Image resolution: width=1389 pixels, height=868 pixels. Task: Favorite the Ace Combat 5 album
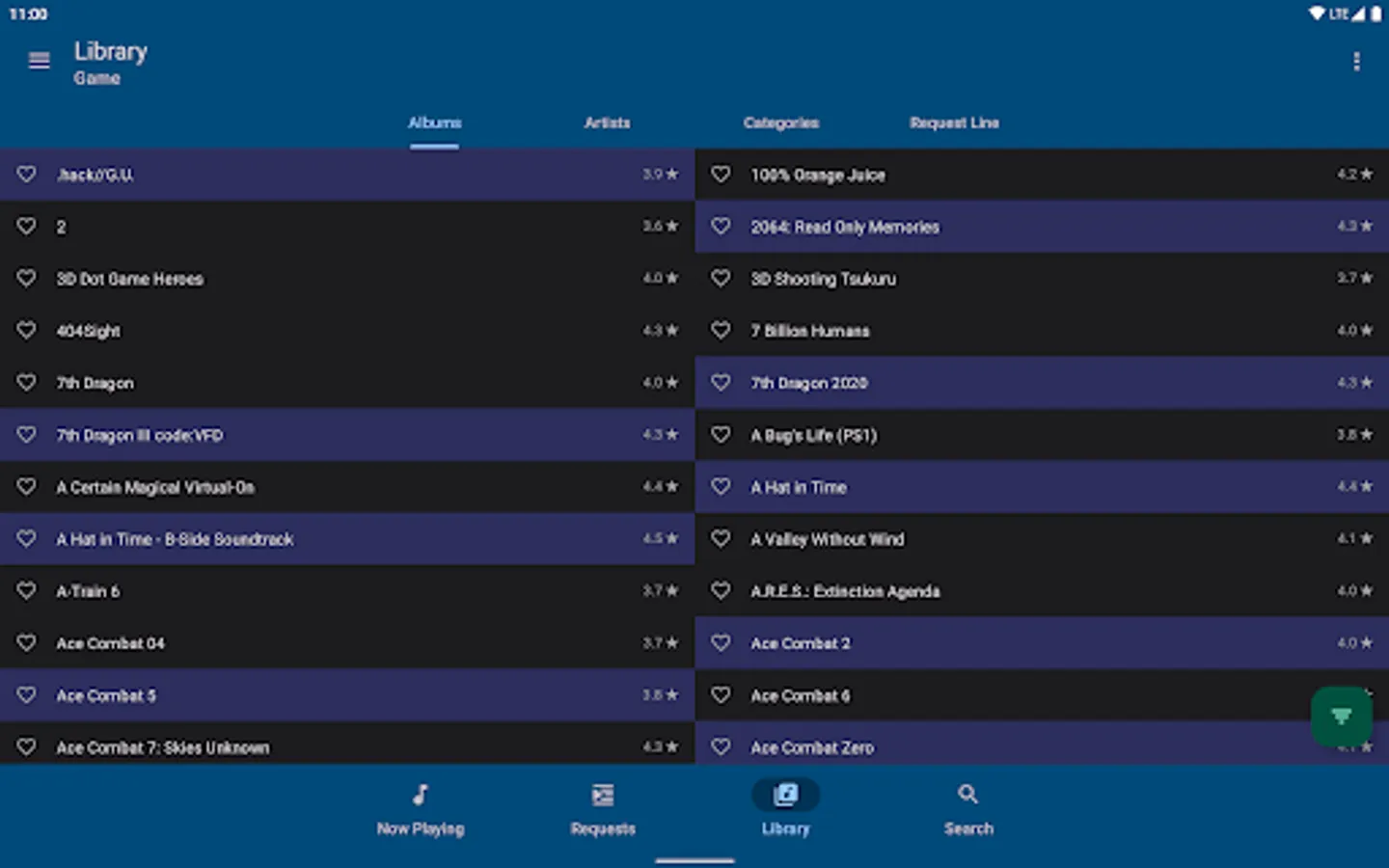pyautogui.click(x=27, y=695)
